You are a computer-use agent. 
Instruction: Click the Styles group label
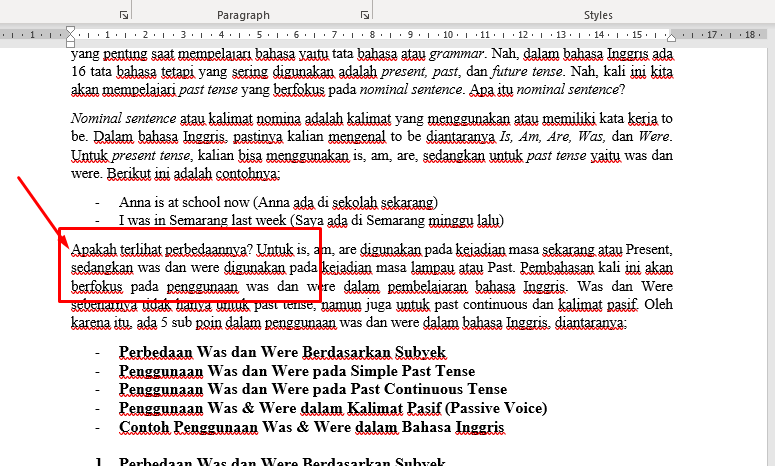click(598, 16)
